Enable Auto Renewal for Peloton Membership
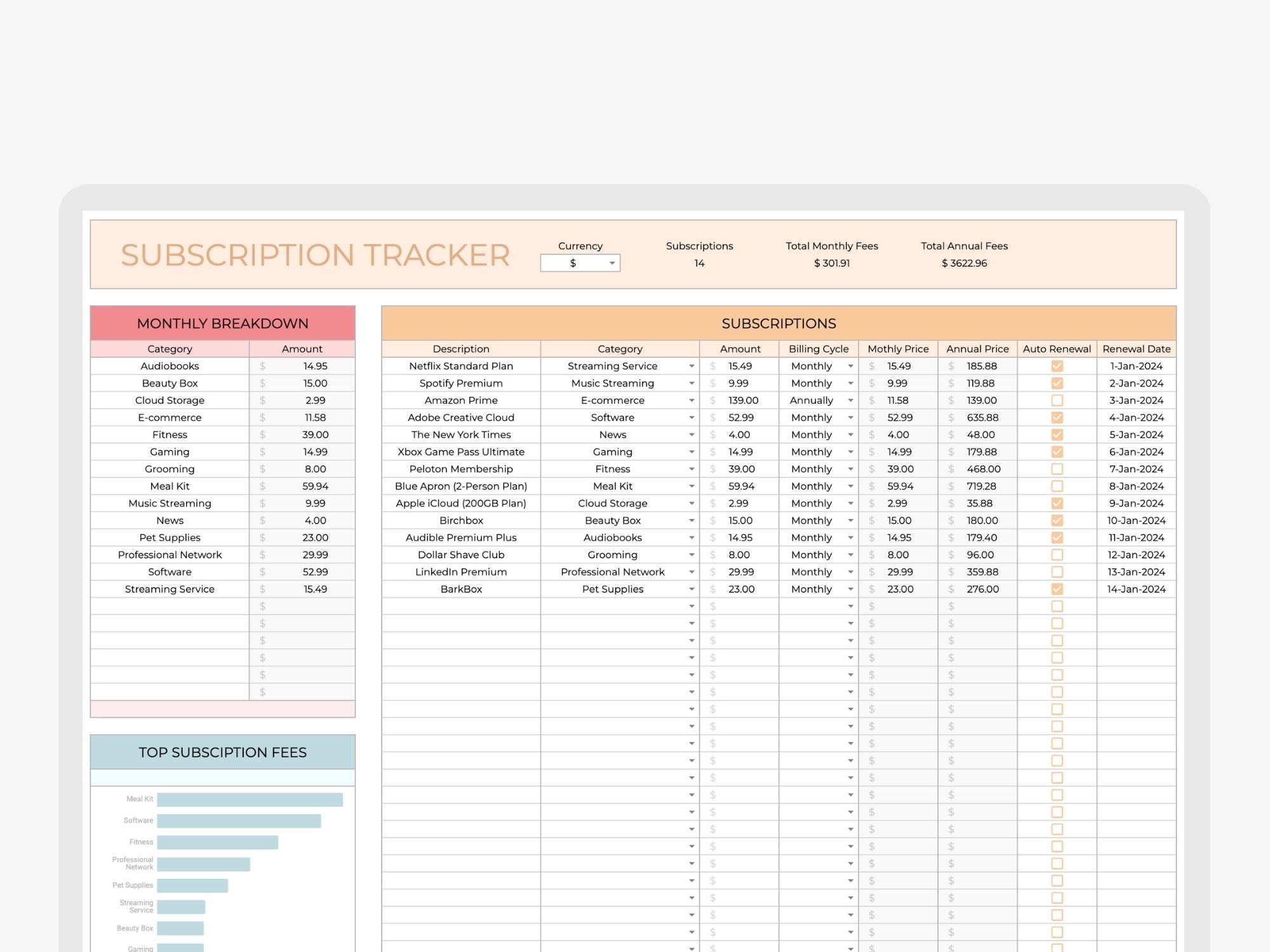The height and width of the screenshot is (952, 1270). coord(1057,469)
